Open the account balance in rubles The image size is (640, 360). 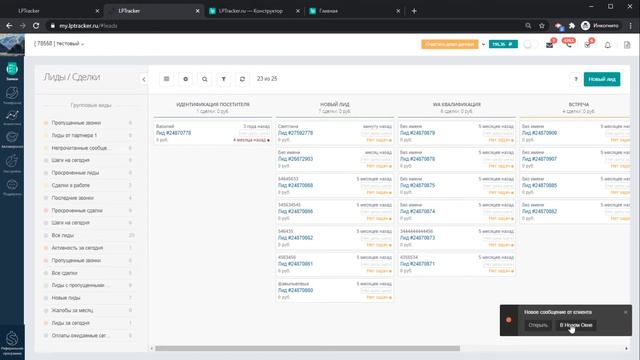click(x=503, y=44)
